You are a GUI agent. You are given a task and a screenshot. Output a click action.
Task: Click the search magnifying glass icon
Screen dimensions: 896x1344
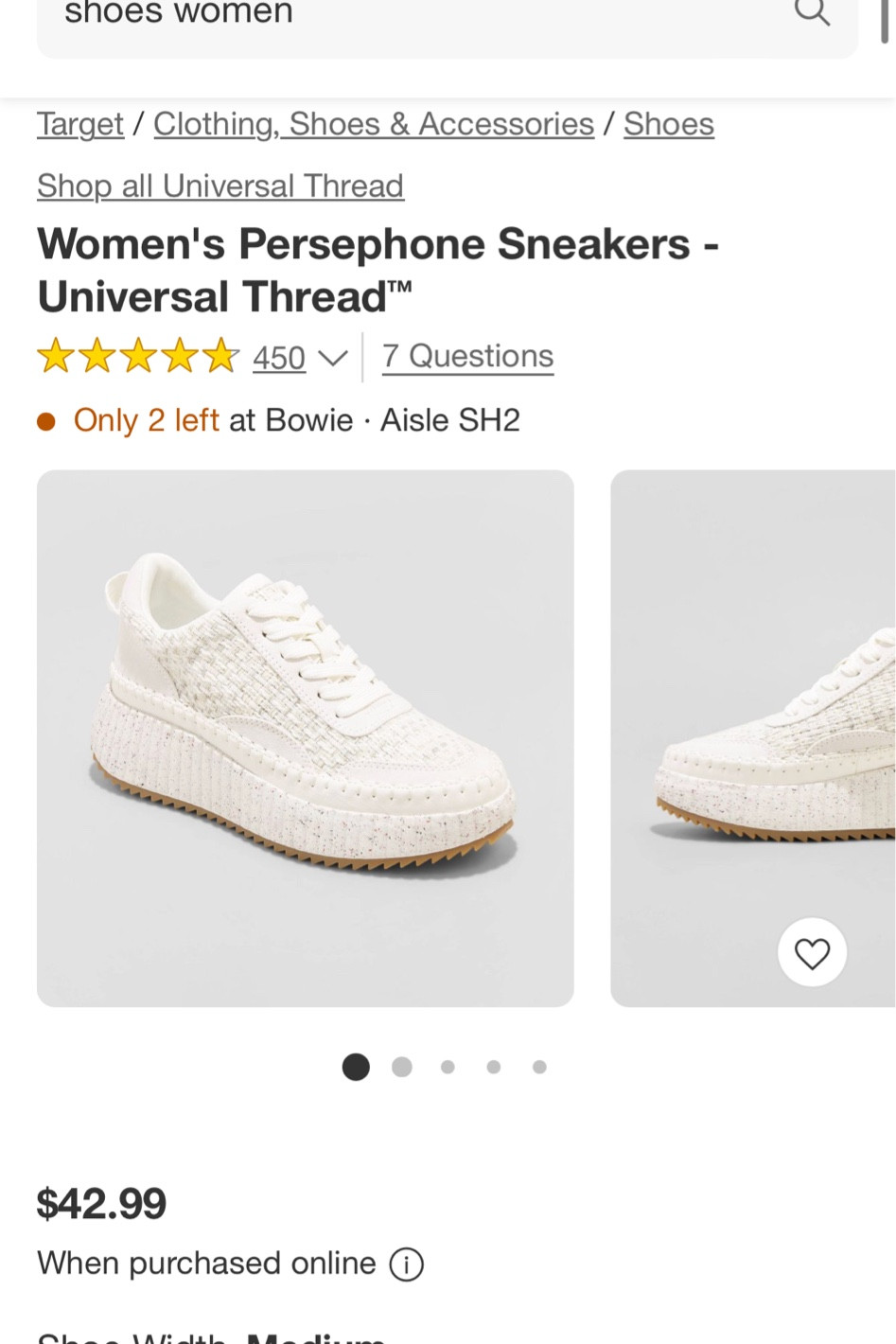click(x=812, y=12)
